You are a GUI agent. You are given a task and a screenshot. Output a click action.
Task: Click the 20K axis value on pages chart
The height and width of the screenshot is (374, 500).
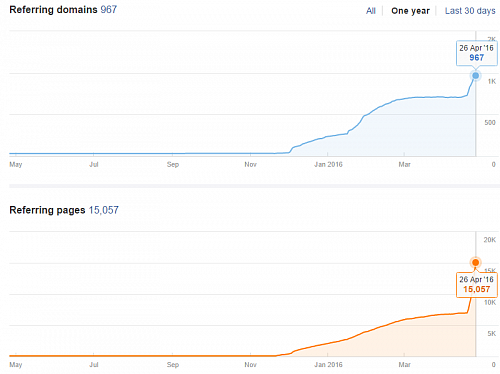click(490, 240)
